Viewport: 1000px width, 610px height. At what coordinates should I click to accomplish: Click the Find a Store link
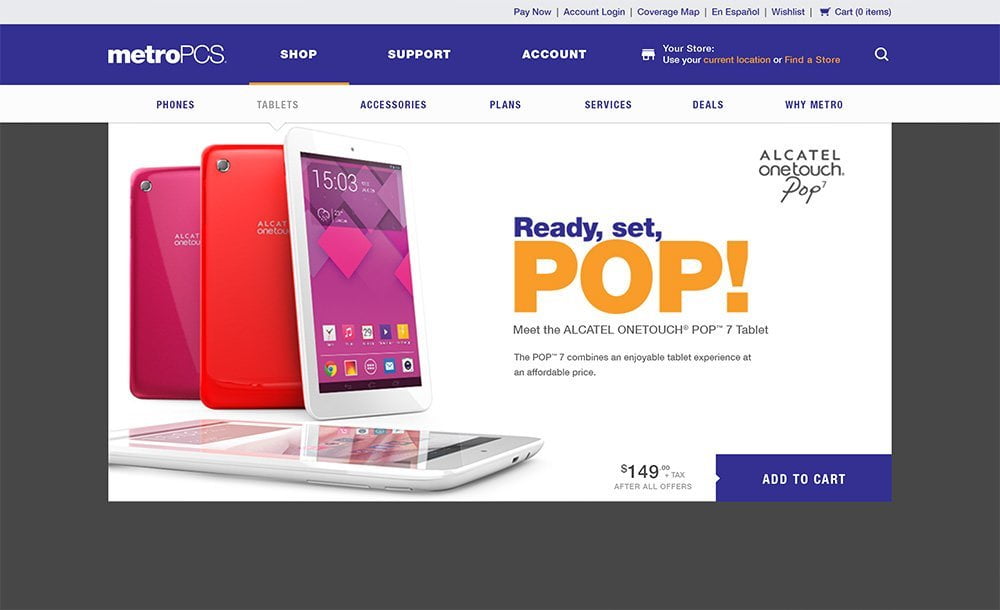812,60
